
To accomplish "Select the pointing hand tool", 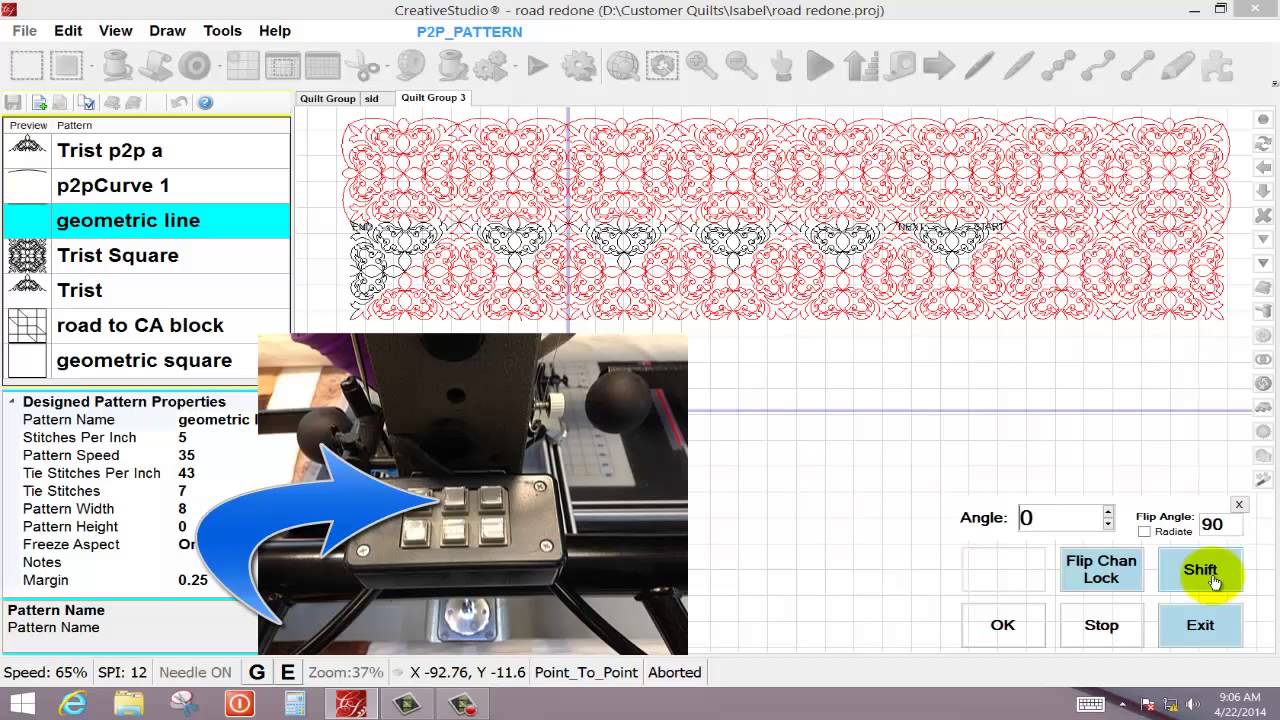I will tap(781, 67).
